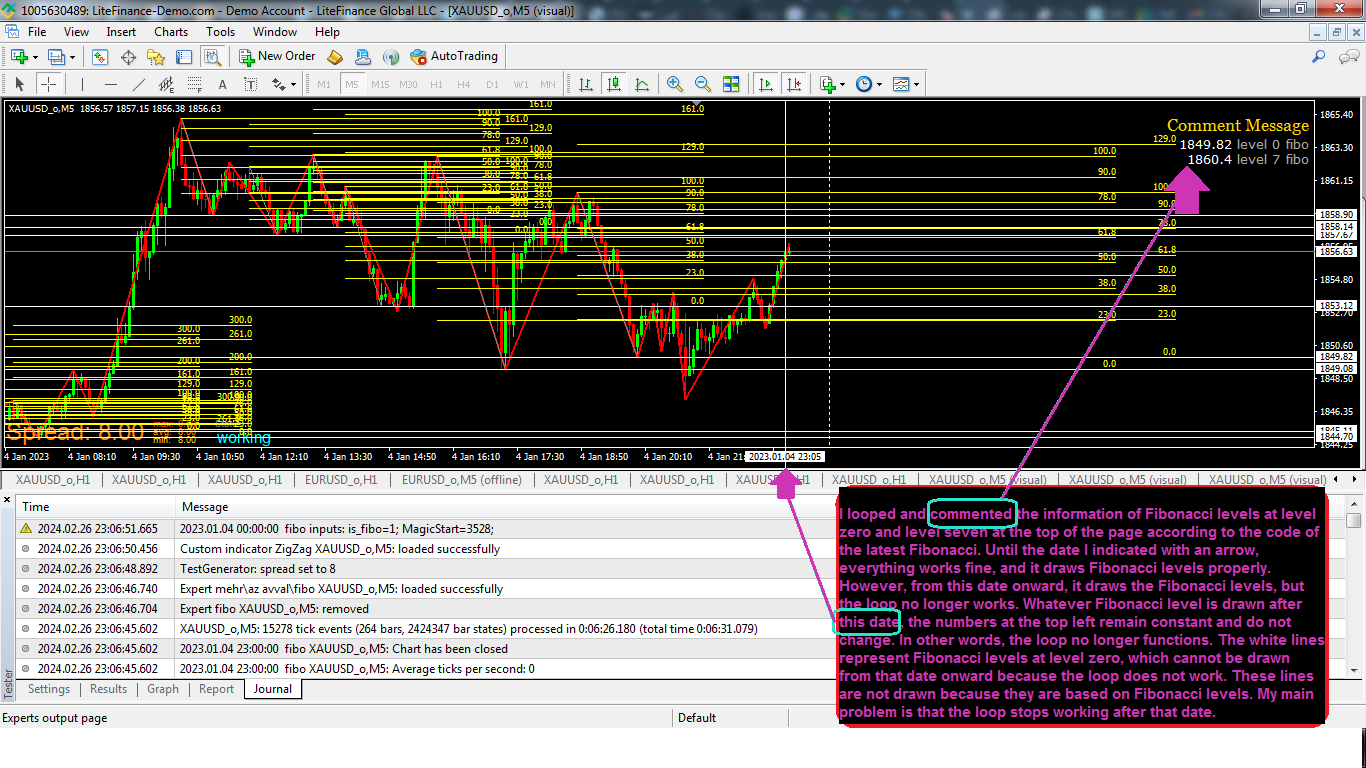Click the New Order button

[x=277, y=57]
